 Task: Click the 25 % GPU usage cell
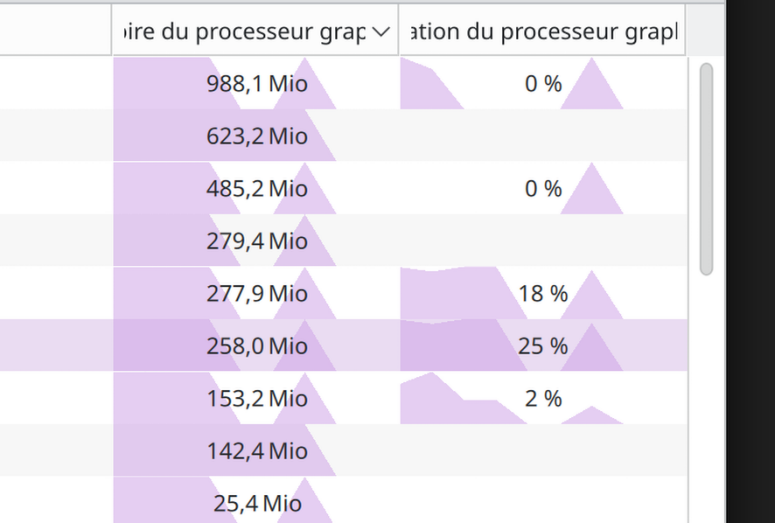click(543, 346)
